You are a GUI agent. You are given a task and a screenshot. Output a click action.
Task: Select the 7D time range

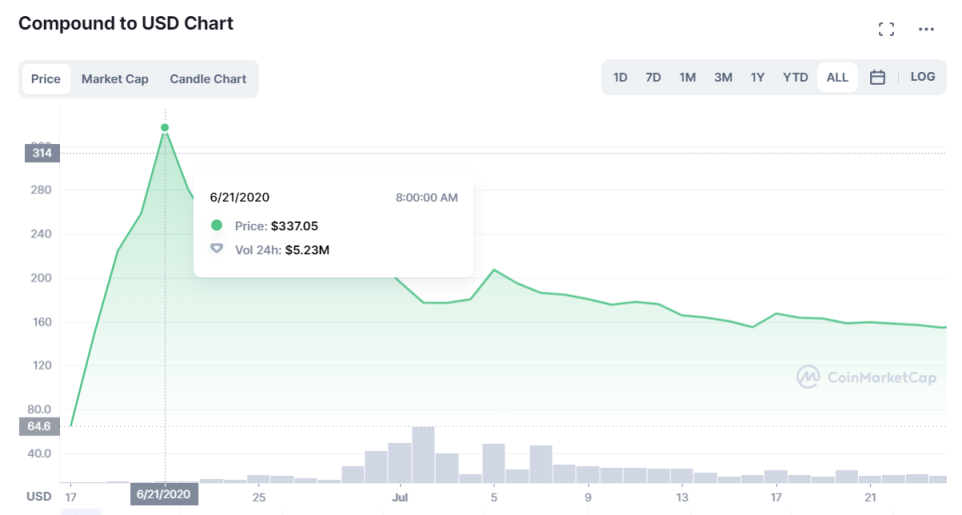pos(653,77)
